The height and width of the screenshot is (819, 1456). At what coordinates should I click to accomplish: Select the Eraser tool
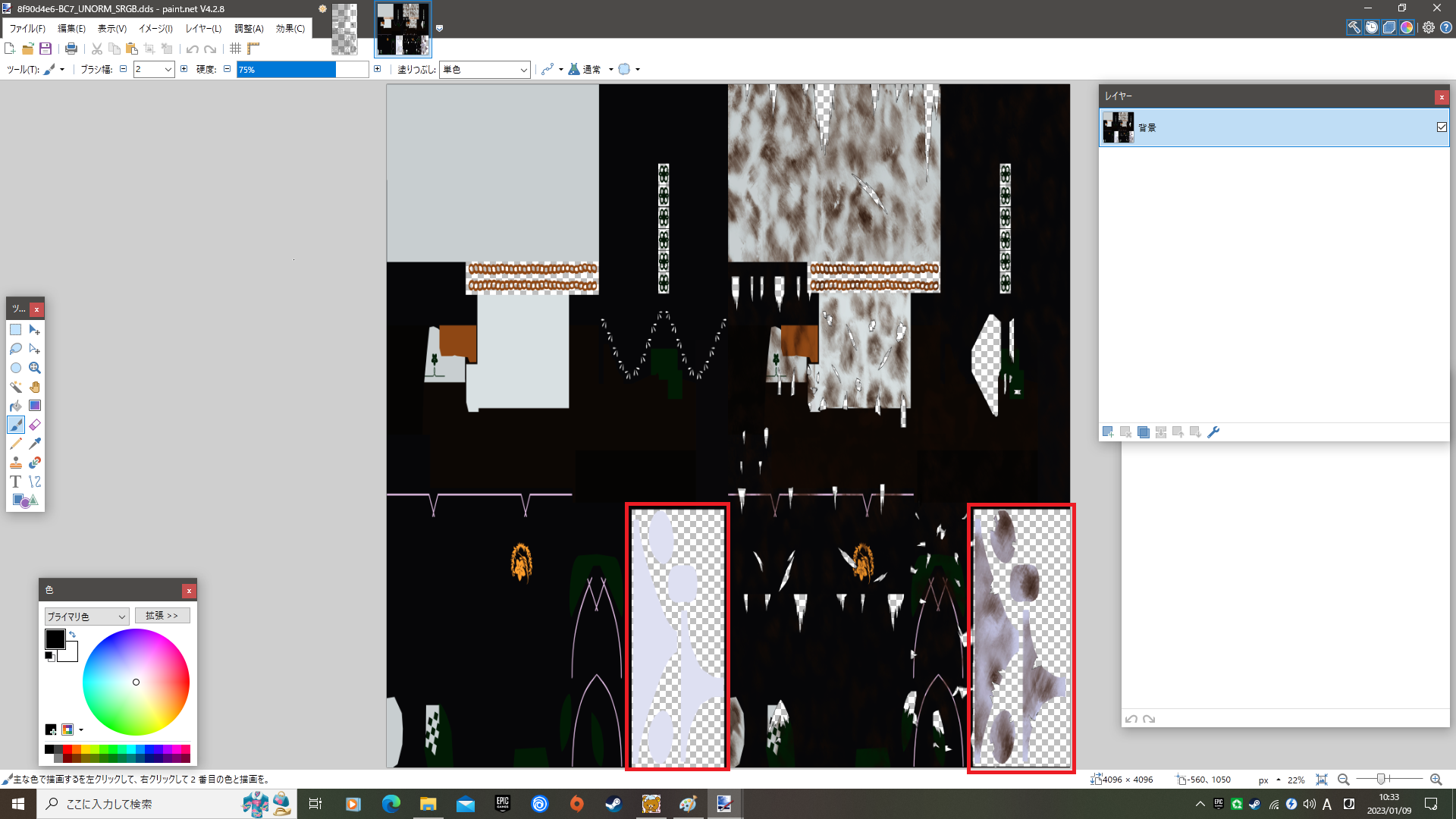click(x=35, y=425)
